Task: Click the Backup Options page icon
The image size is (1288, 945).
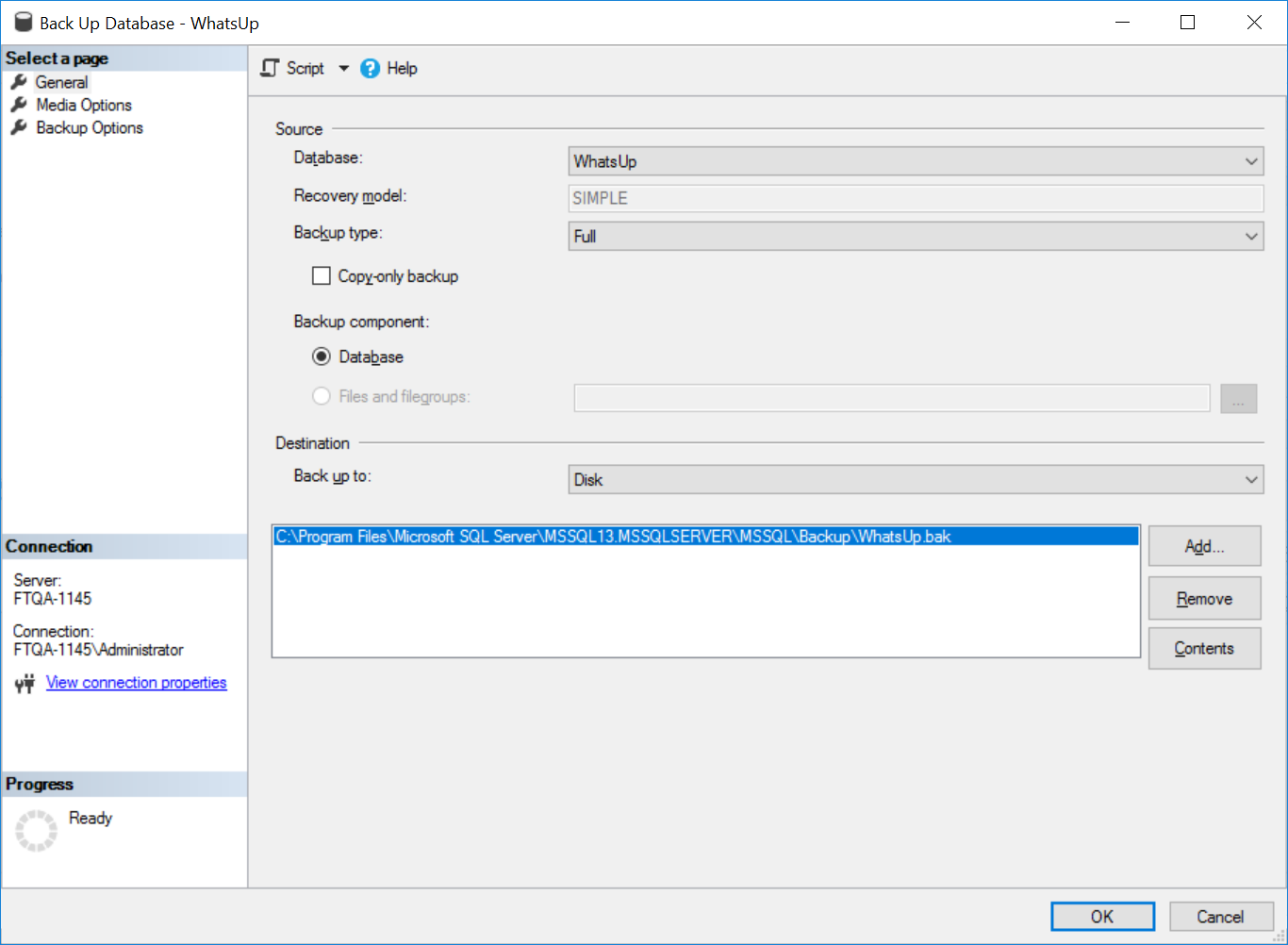Action: click(x=19, y=127)
